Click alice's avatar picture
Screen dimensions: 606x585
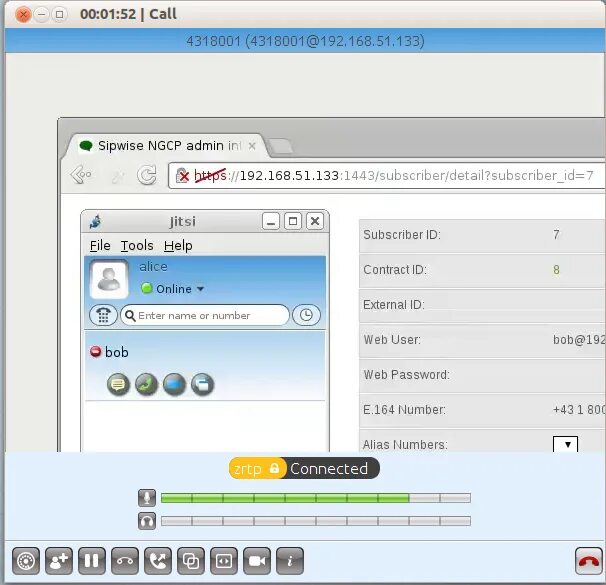pos(109,279)
